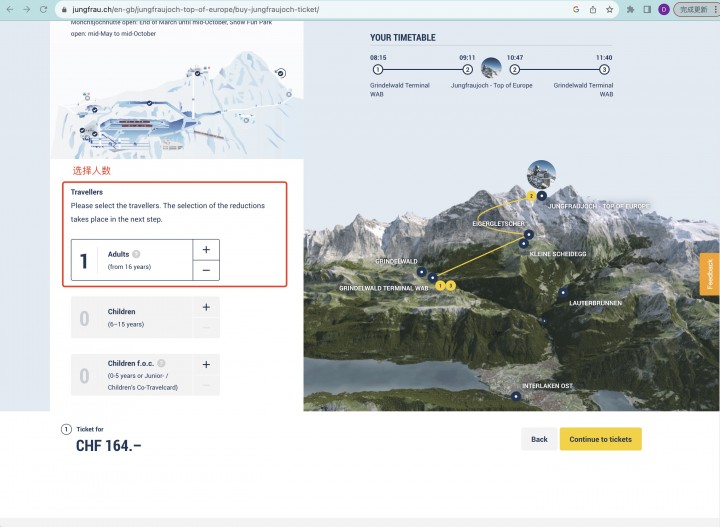Click the Grindelwald station dot on map
Viewport: 720px width, 527px height.
[422, 272]
